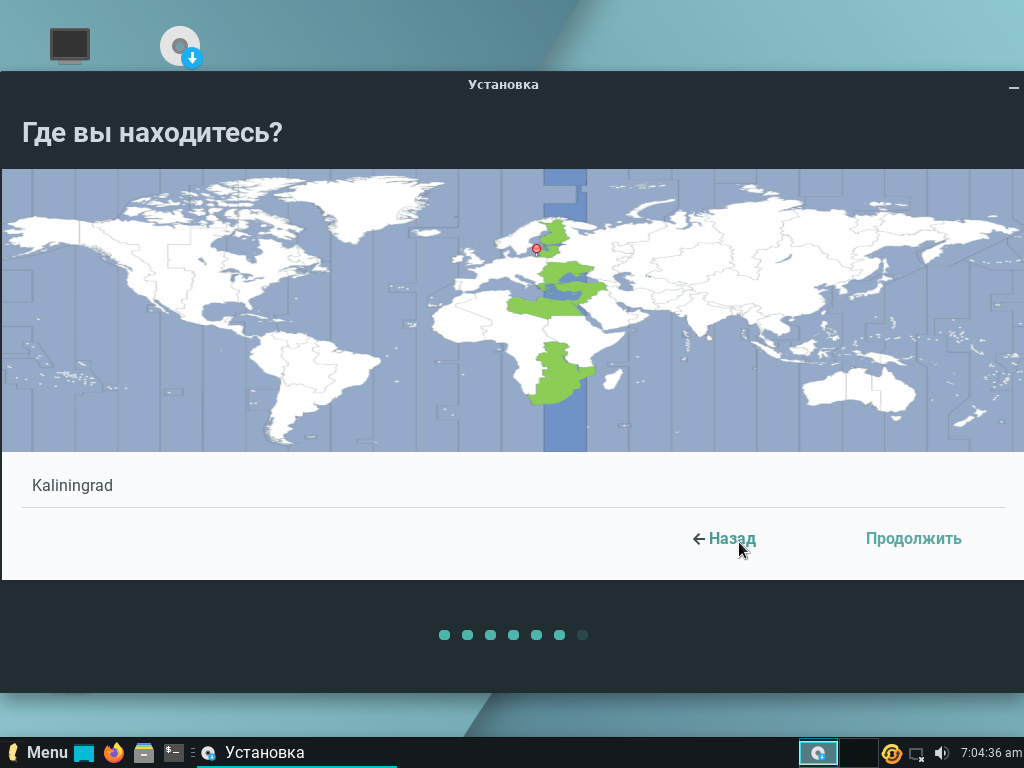Launch the terminal from the taskbar

coord(174,752)
